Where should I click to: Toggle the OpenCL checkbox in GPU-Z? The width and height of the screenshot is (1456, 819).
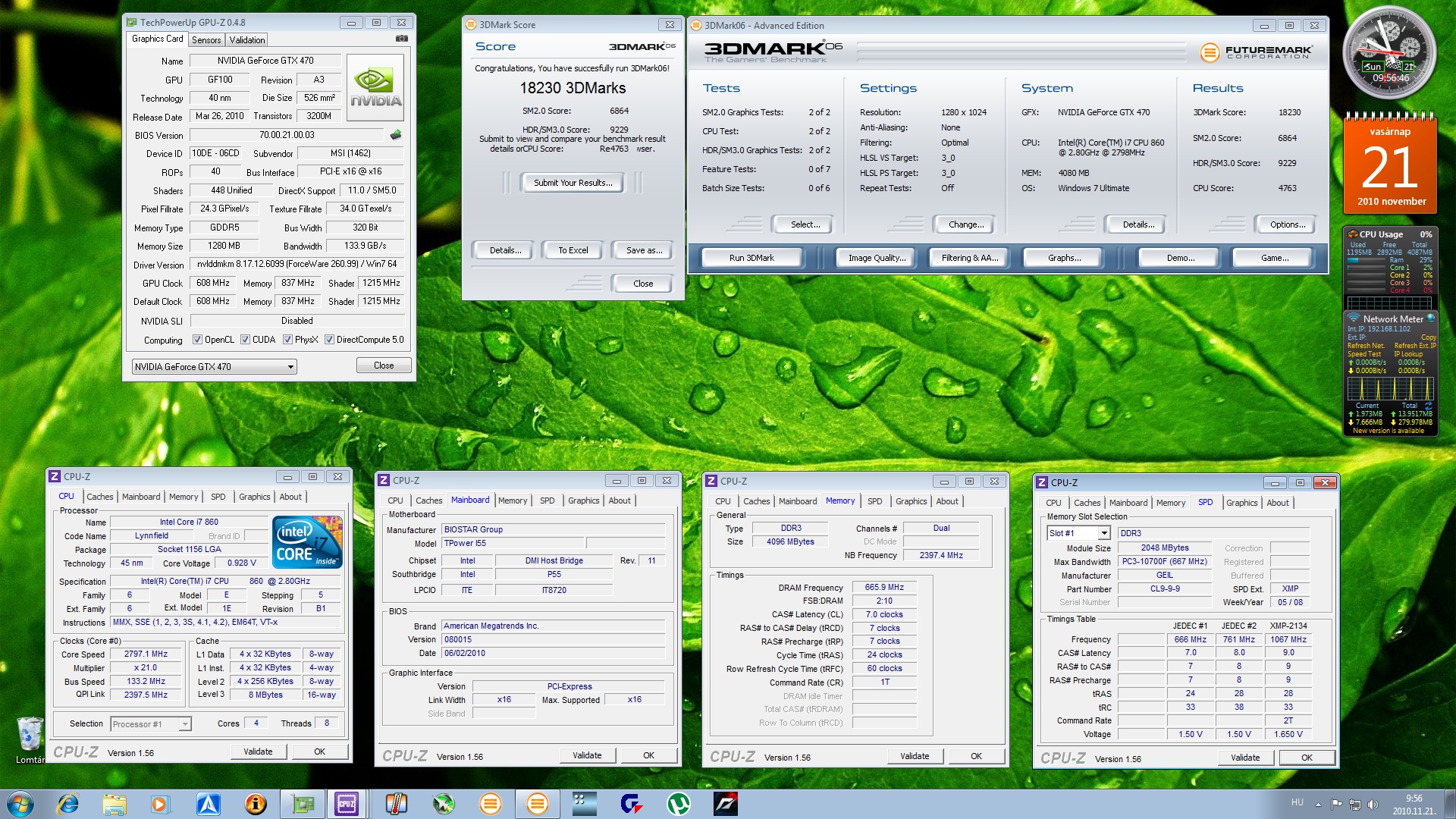[197, 340]
